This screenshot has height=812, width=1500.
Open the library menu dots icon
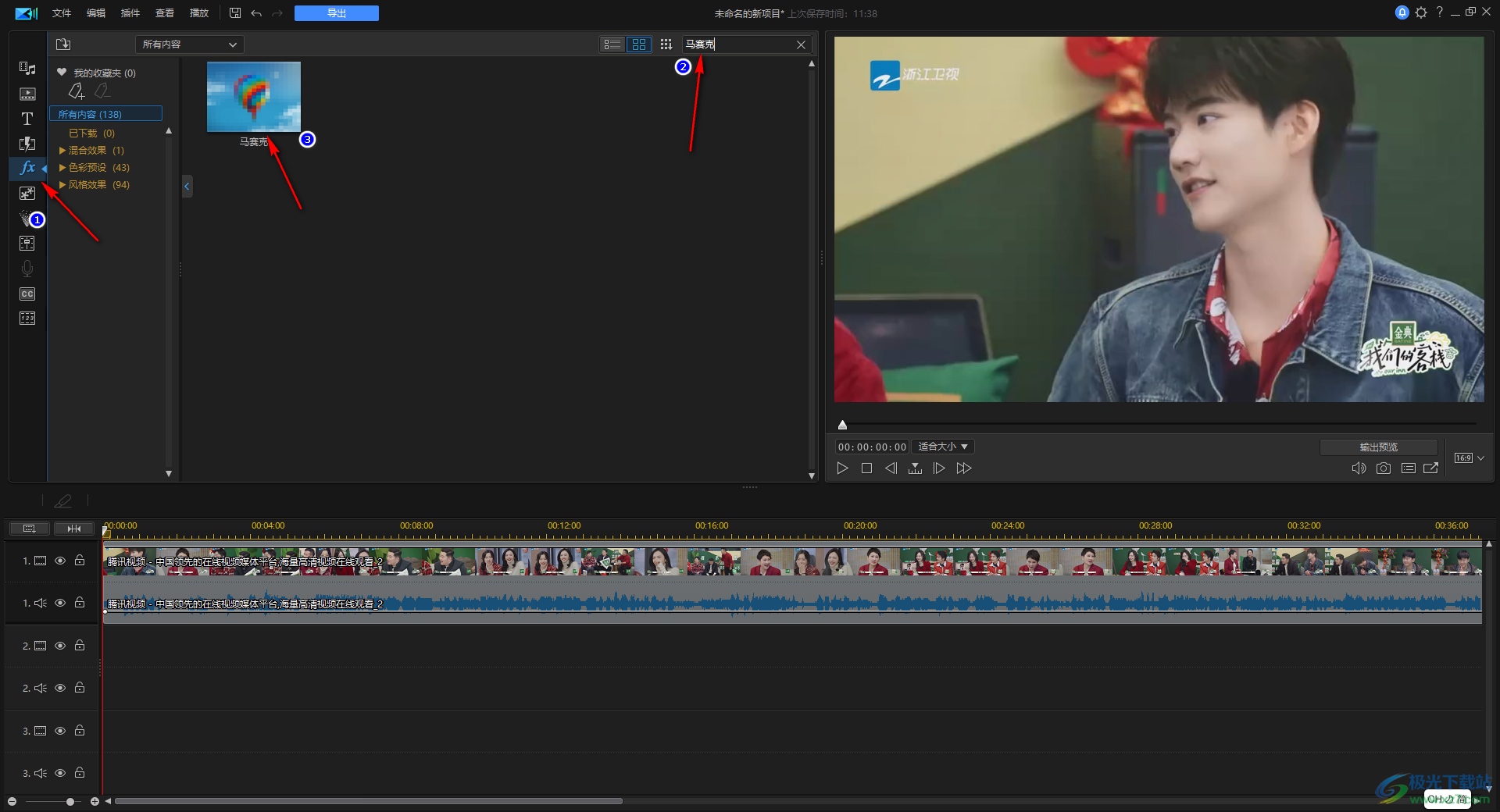(x=666, y=45)
